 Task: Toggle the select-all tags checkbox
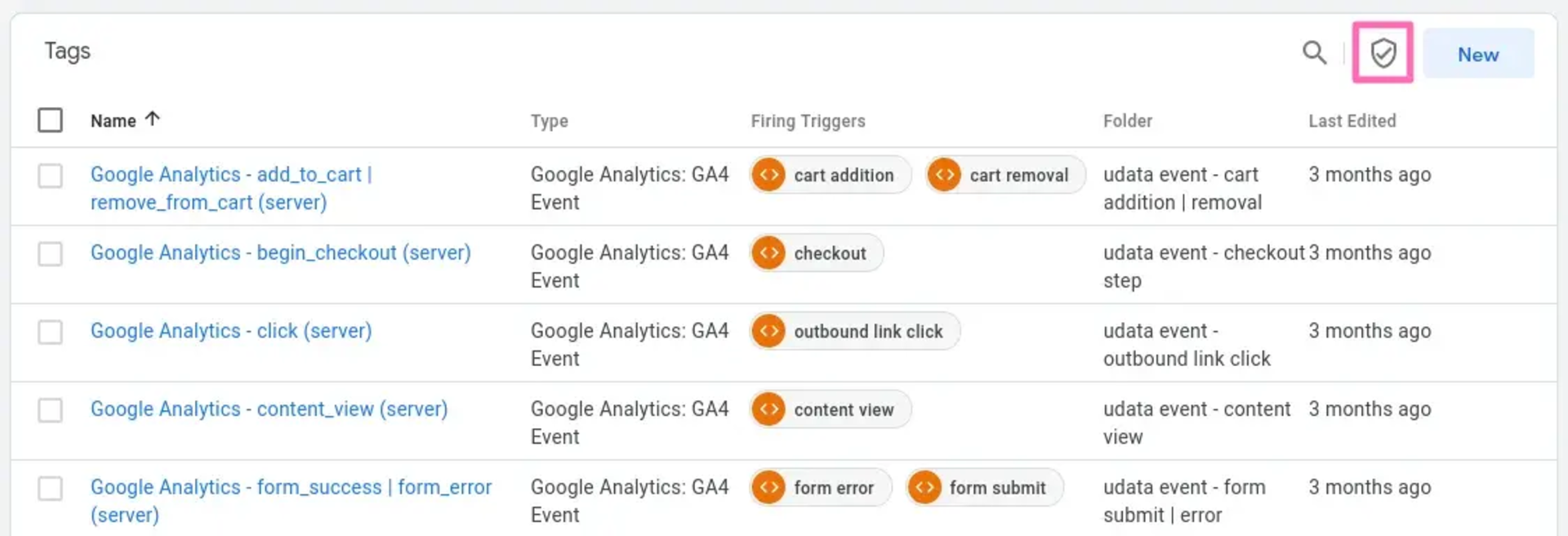[50, 119]
